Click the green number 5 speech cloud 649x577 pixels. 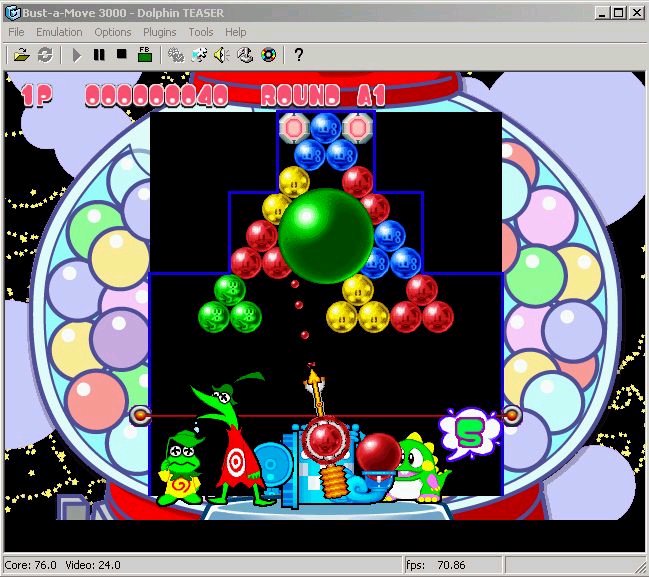pyautogui.click(x=470, y=433)
